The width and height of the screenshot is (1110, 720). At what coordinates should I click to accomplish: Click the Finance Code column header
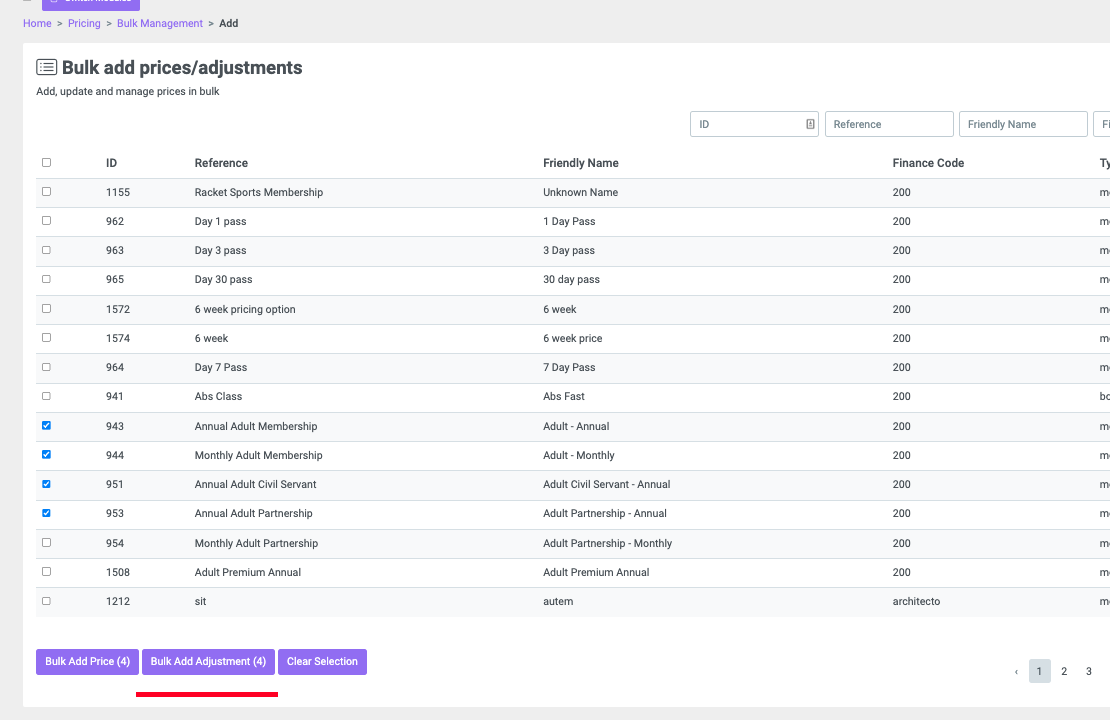pos(928,163)
